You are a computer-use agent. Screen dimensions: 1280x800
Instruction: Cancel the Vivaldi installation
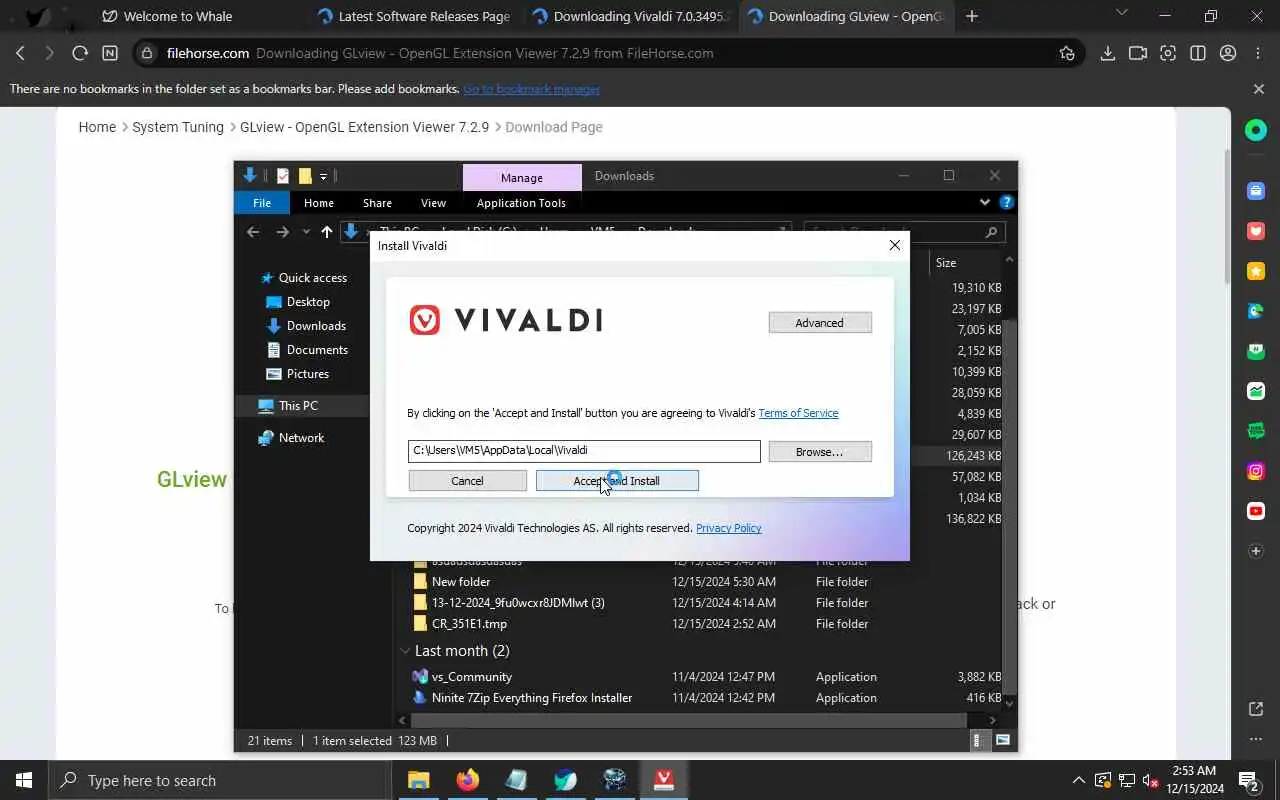point(467,481)
